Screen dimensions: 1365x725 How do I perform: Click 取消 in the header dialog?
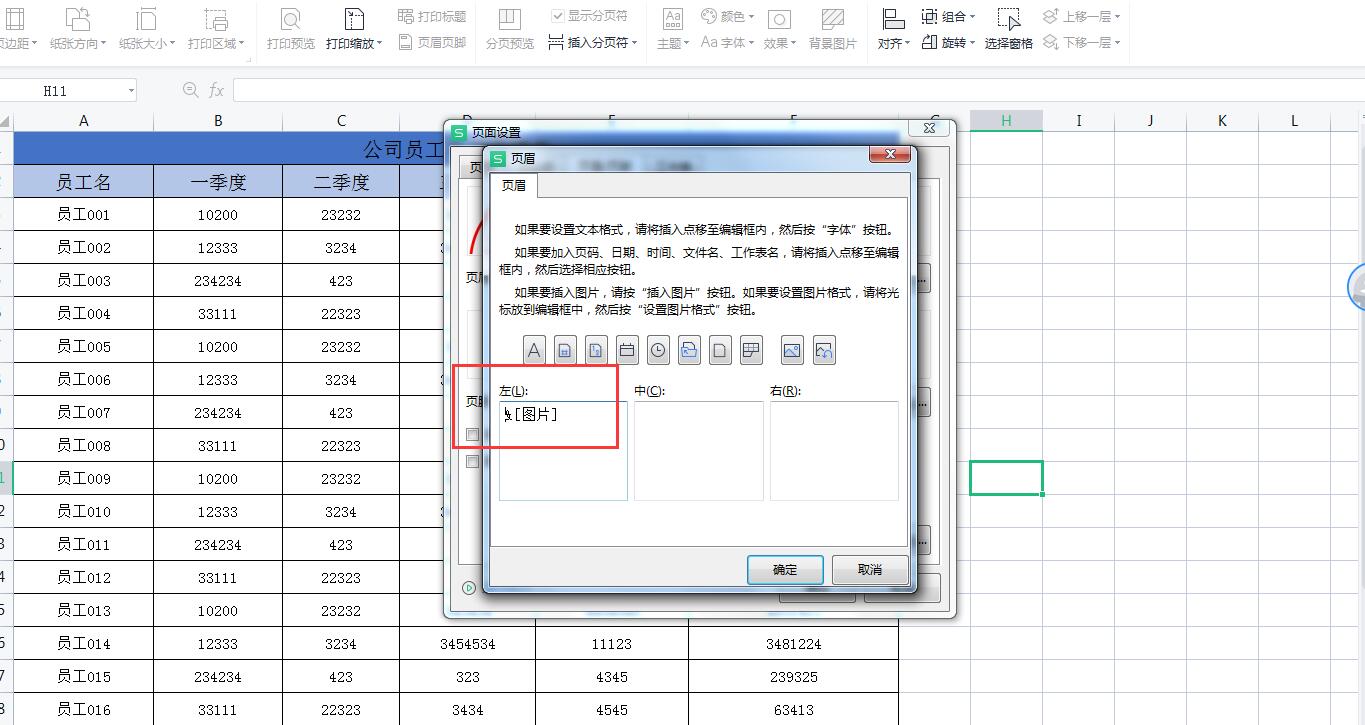870,570
